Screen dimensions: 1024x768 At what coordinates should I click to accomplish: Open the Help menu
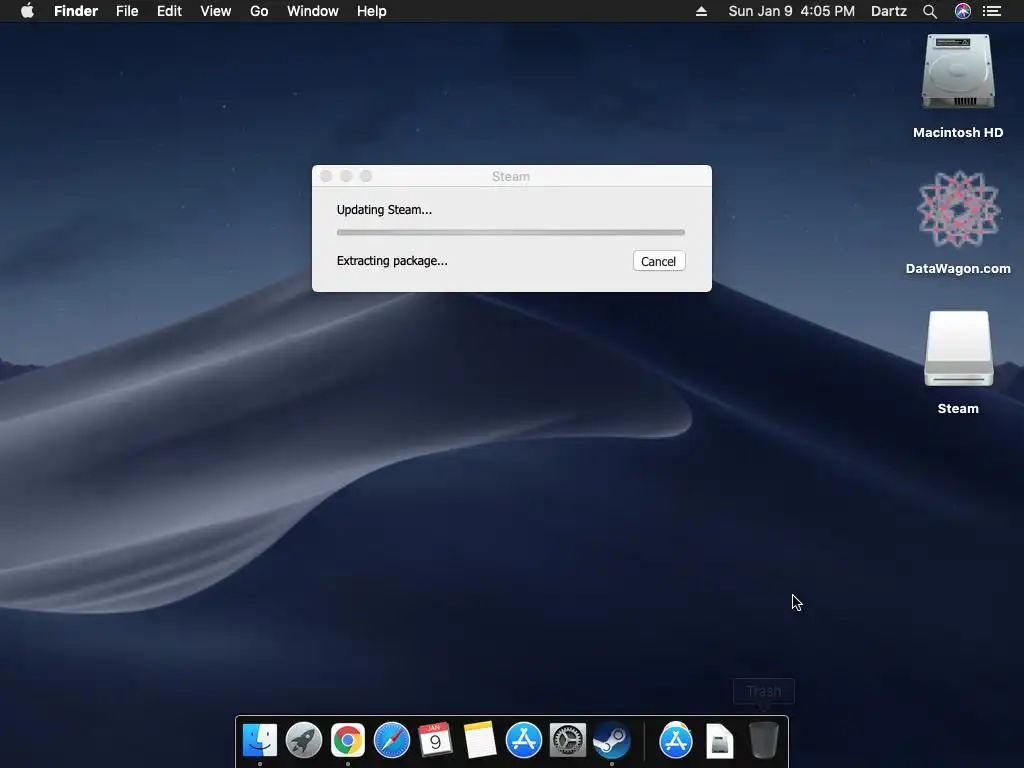pyautogui.click(x=372, y=11)
